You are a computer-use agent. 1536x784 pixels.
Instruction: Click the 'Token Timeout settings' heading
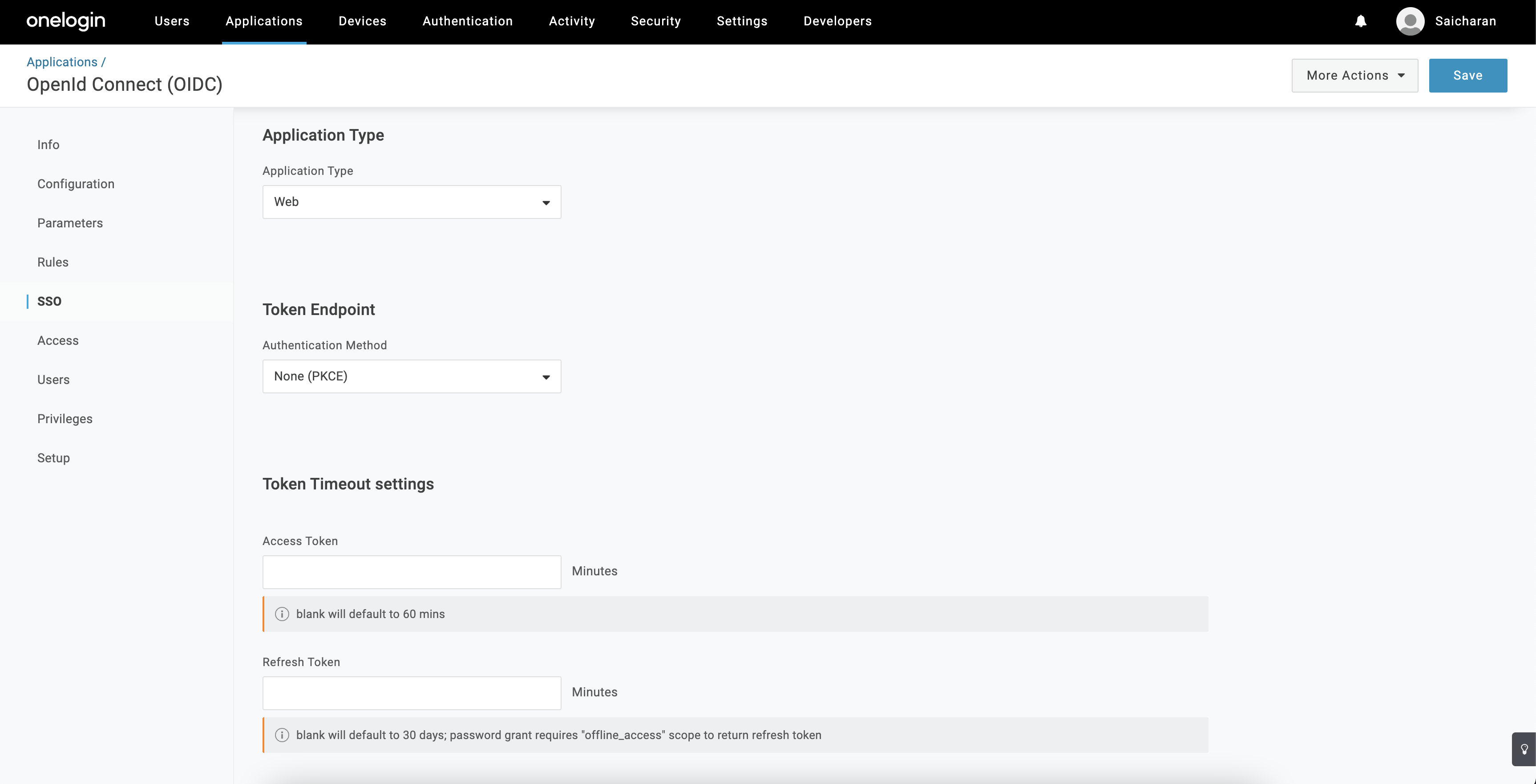tap(348, 484)
